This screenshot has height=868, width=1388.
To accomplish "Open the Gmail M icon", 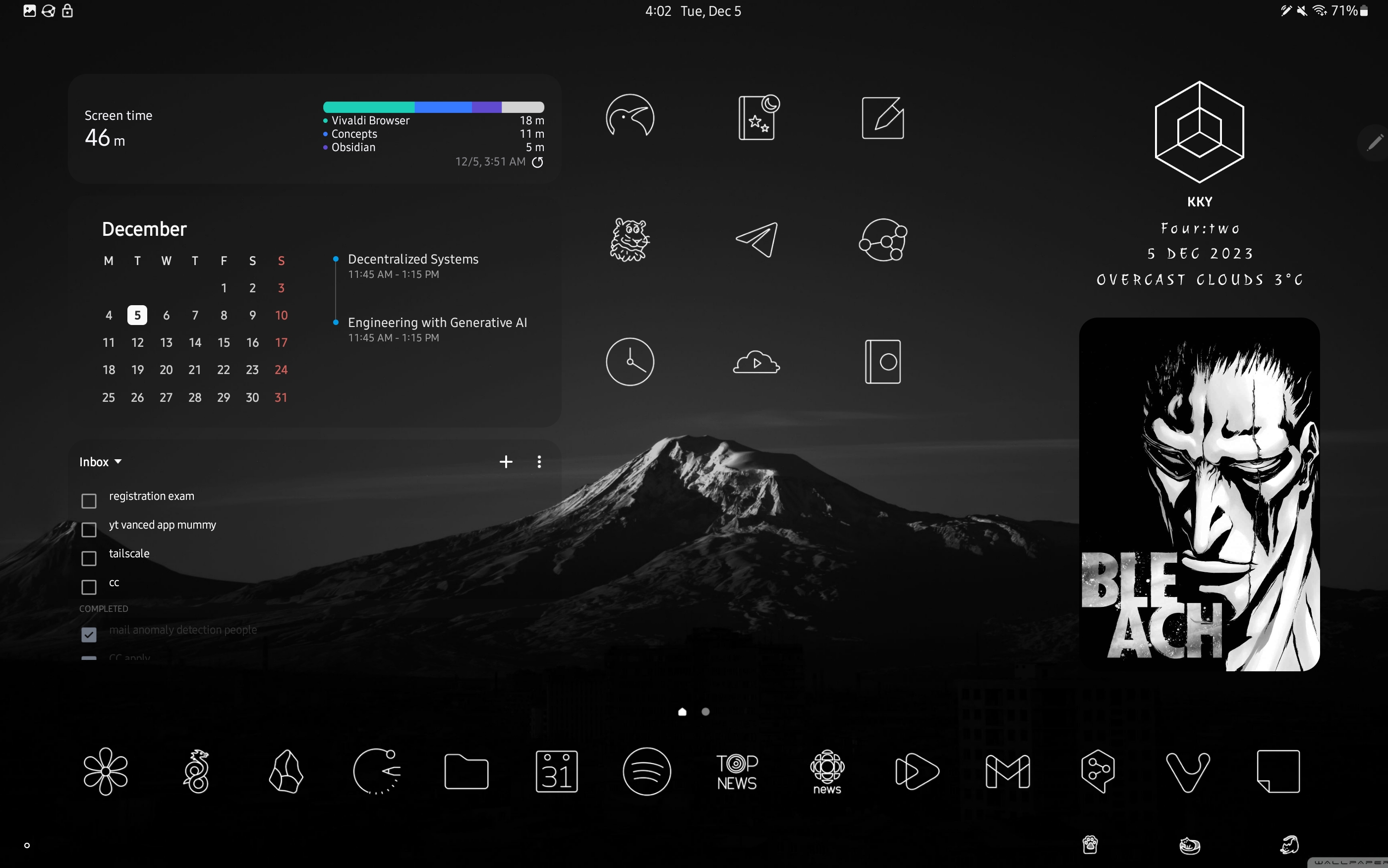I will click(1007, 771).
